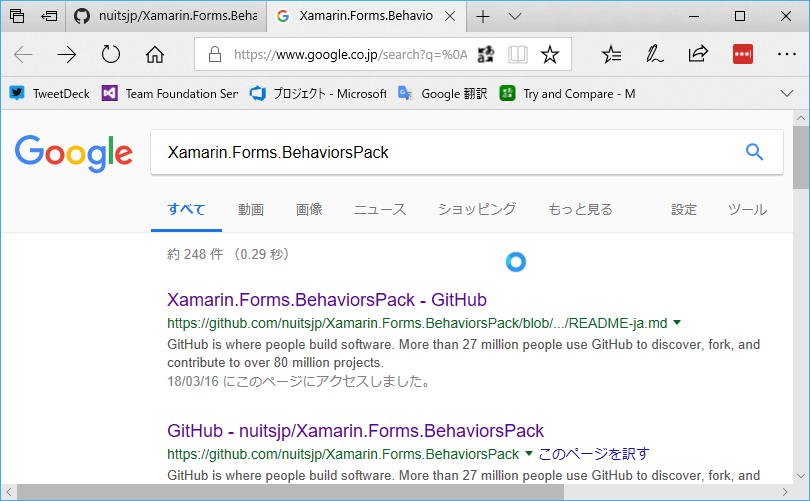Expand favorites bar overflow chevron

786,93
